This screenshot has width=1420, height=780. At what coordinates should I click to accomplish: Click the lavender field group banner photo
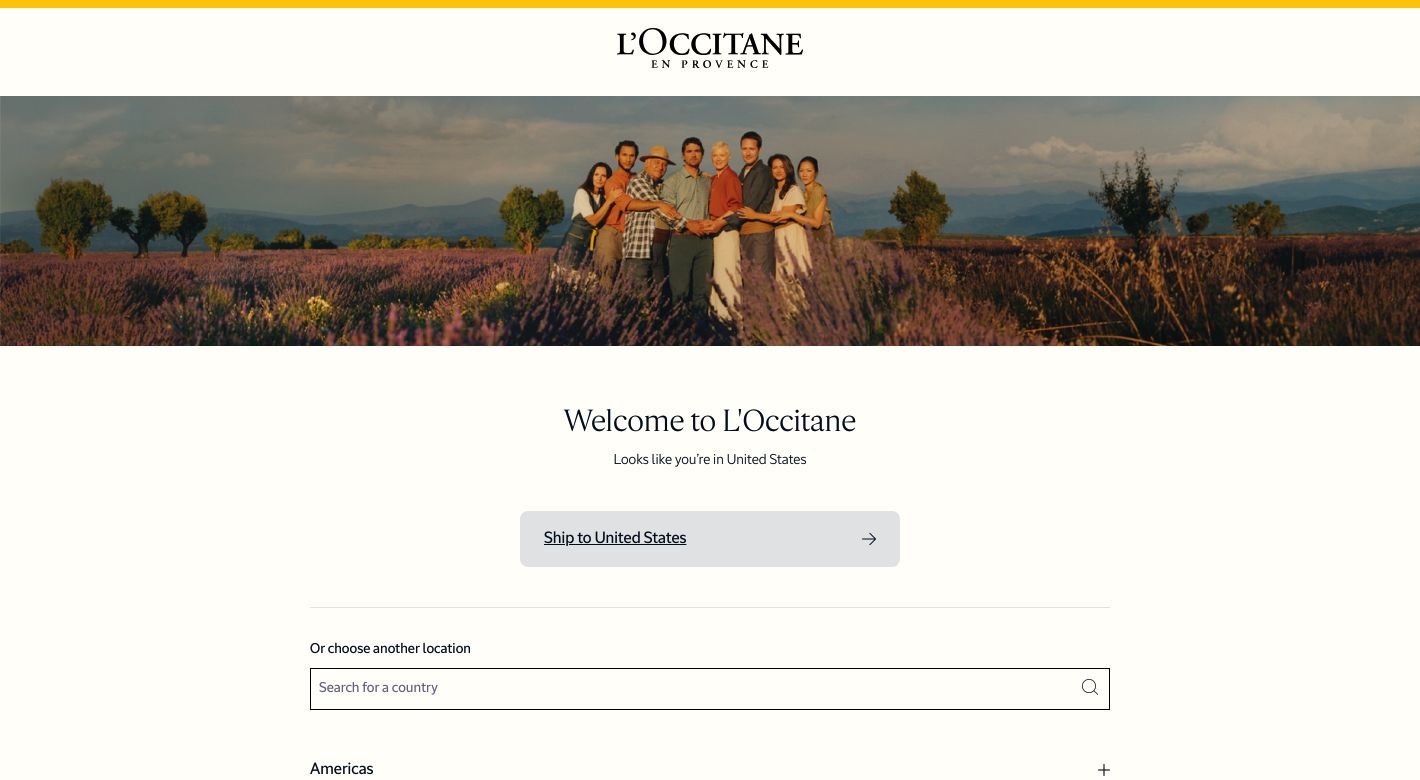point(710,221)
